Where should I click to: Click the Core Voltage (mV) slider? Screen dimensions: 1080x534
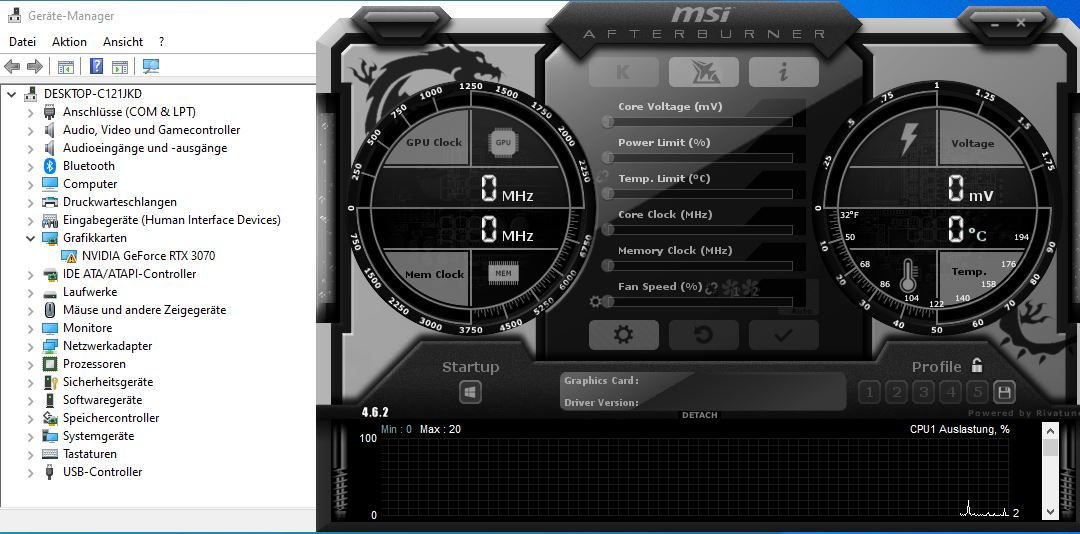coord(698,122)
